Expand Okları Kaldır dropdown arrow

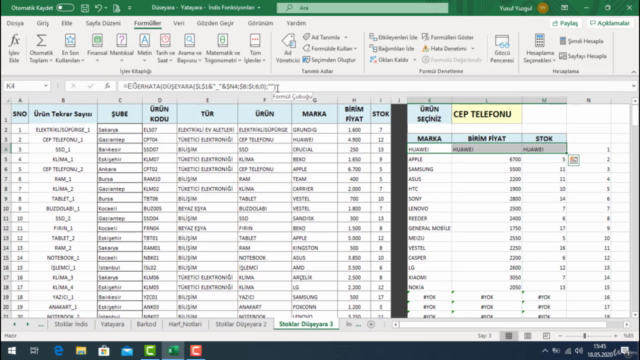(x=414, y=60)
